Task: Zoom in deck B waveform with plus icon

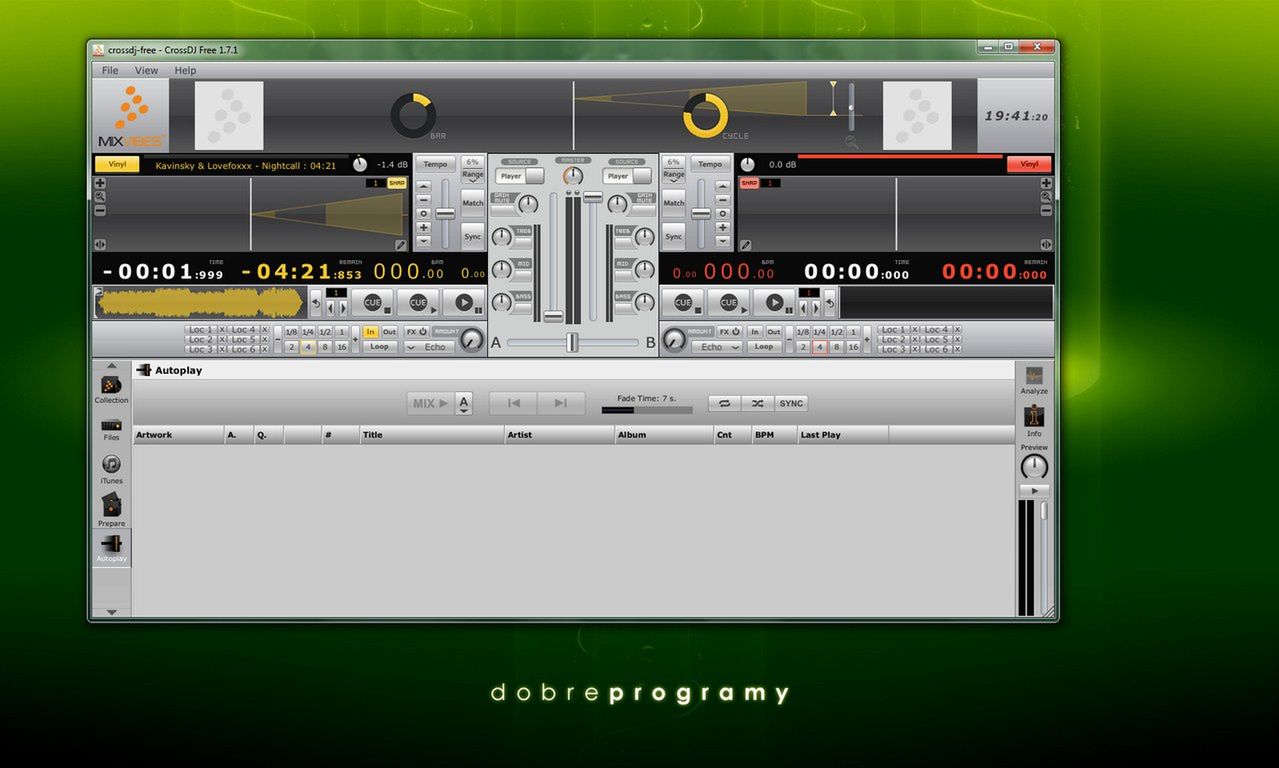Action: pyautogui.click(x=1046, y=184)
